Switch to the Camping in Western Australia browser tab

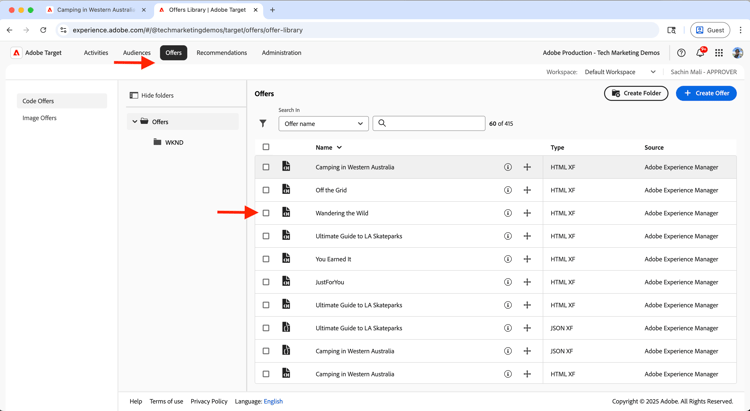click(96, 10)
